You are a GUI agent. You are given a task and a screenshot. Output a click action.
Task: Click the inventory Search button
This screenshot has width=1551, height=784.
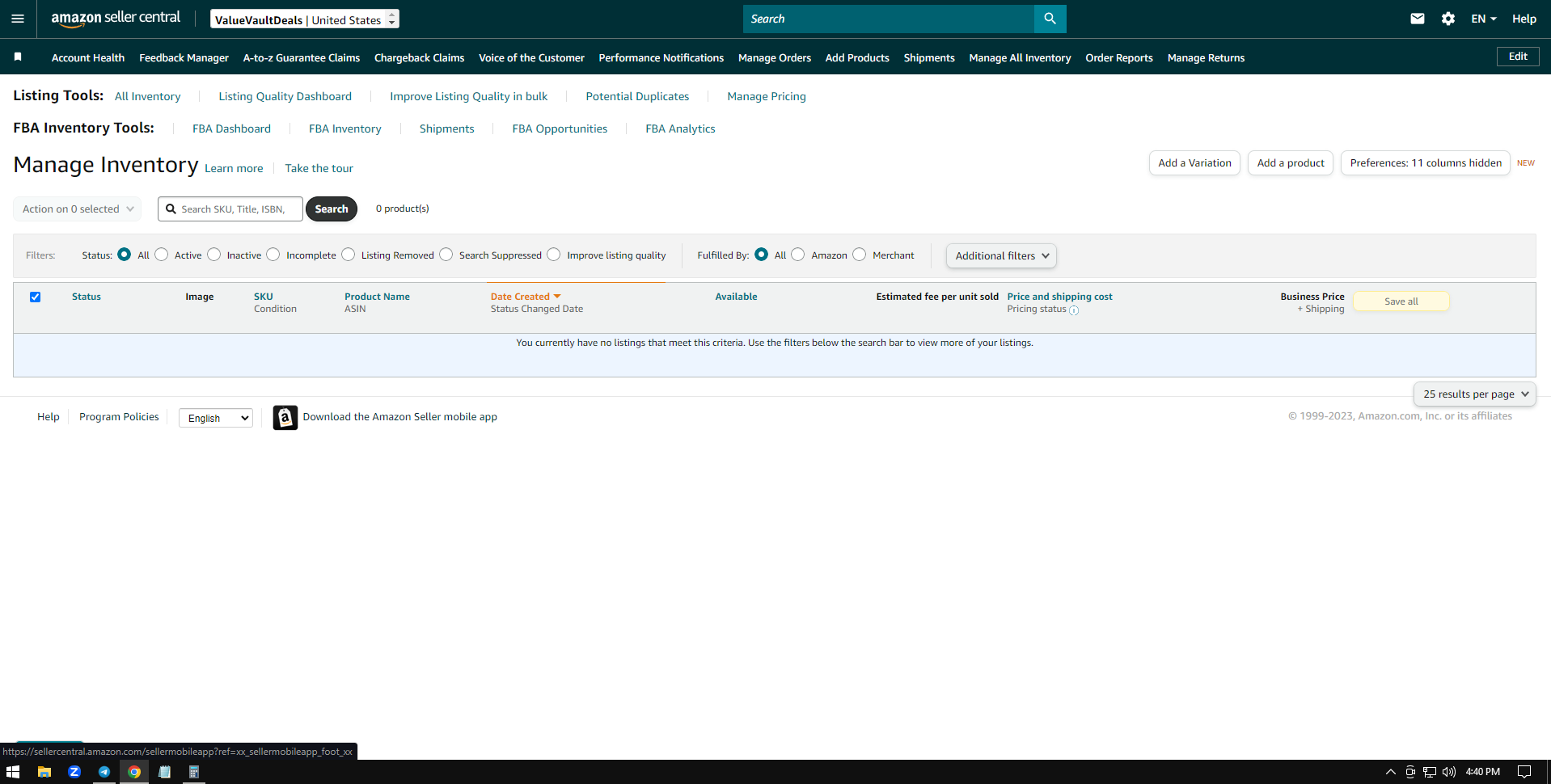(x=332, y=209)
